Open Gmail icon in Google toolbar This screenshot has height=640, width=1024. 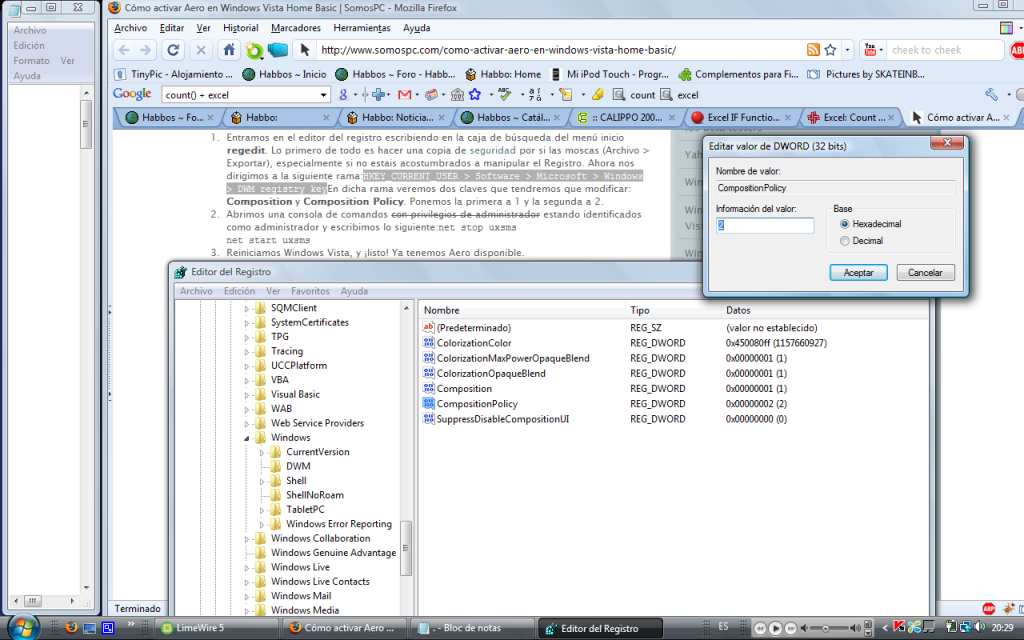[x=405, y=95]
